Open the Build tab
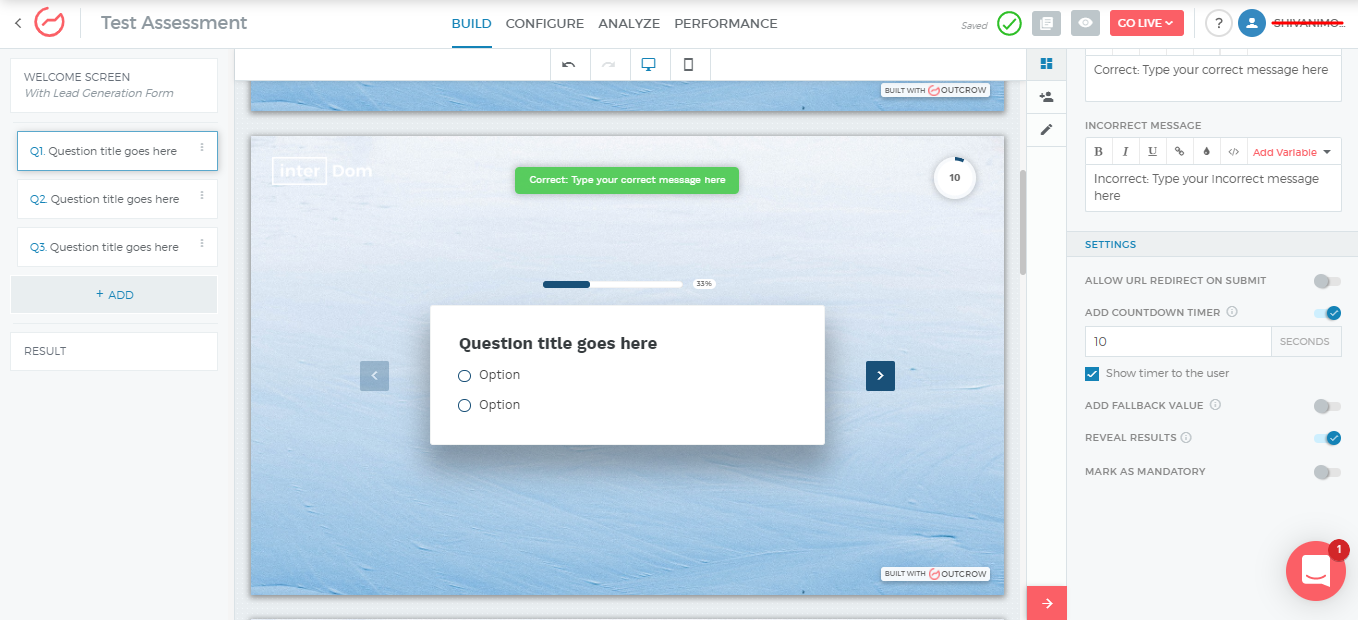The width and height of the screenshot is (1358, 620). click(471, 23)
